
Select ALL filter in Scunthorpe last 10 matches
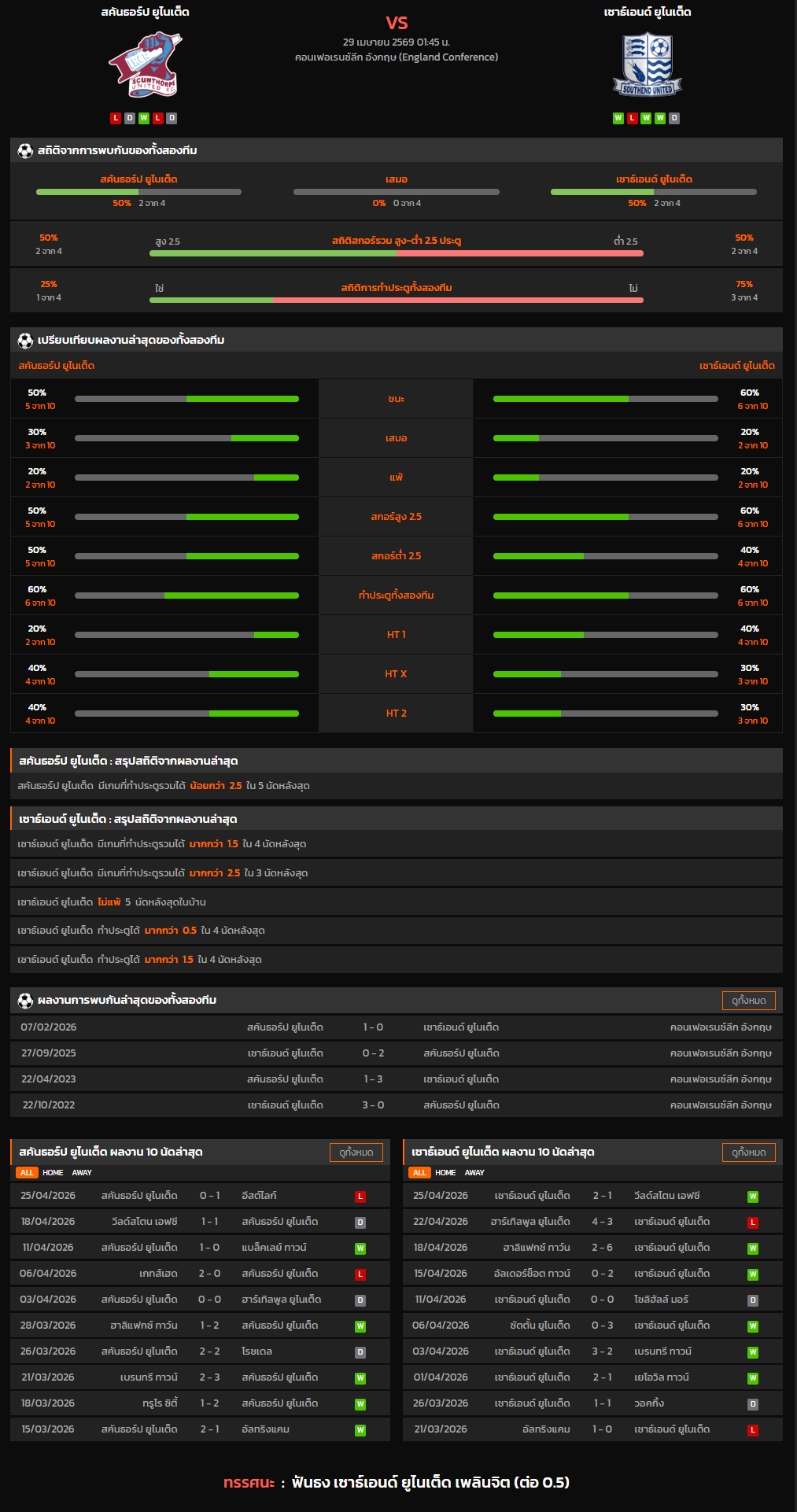tap(27, 1172)
